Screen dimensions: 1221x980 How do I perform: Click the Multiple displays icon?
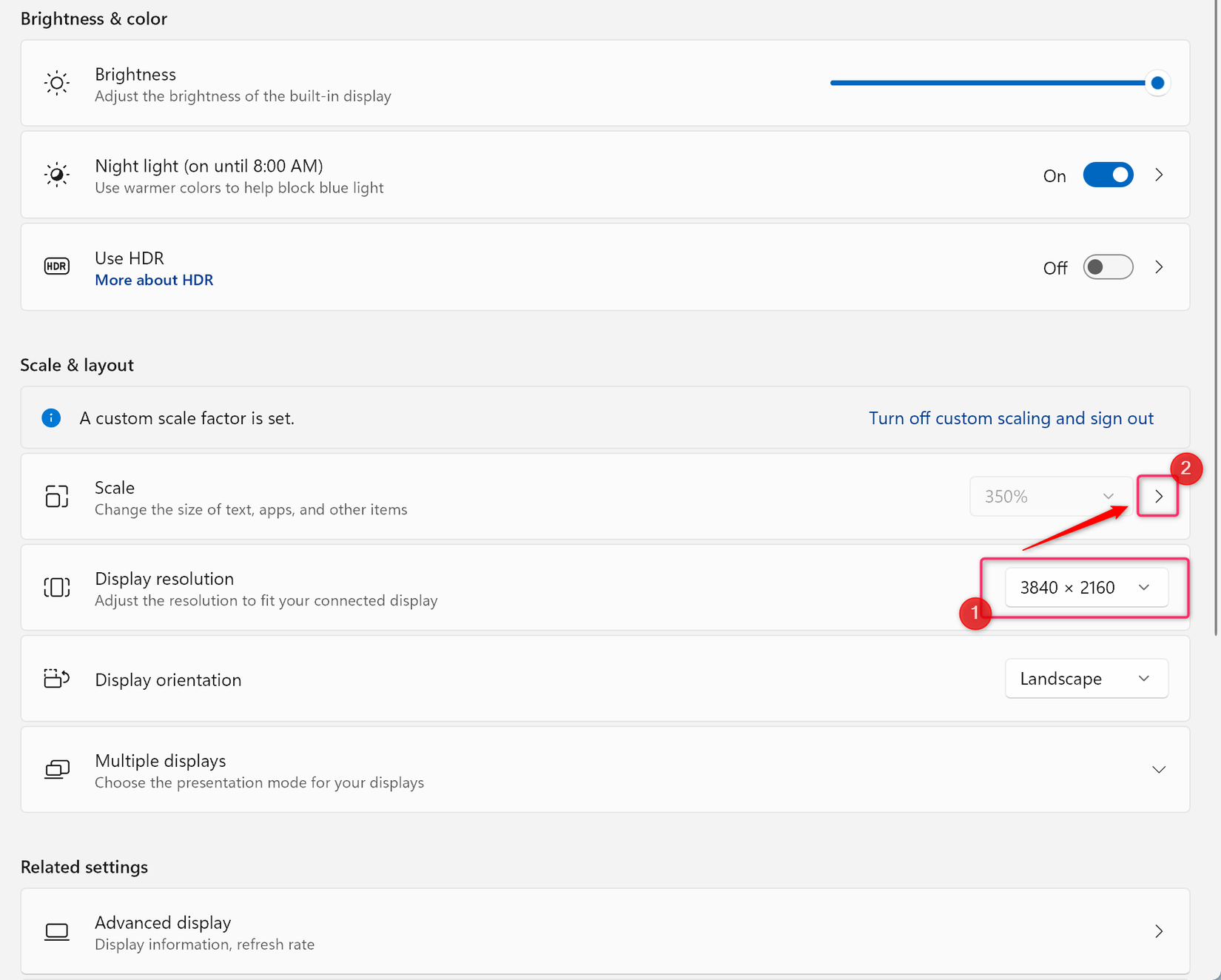click(55, 769)
